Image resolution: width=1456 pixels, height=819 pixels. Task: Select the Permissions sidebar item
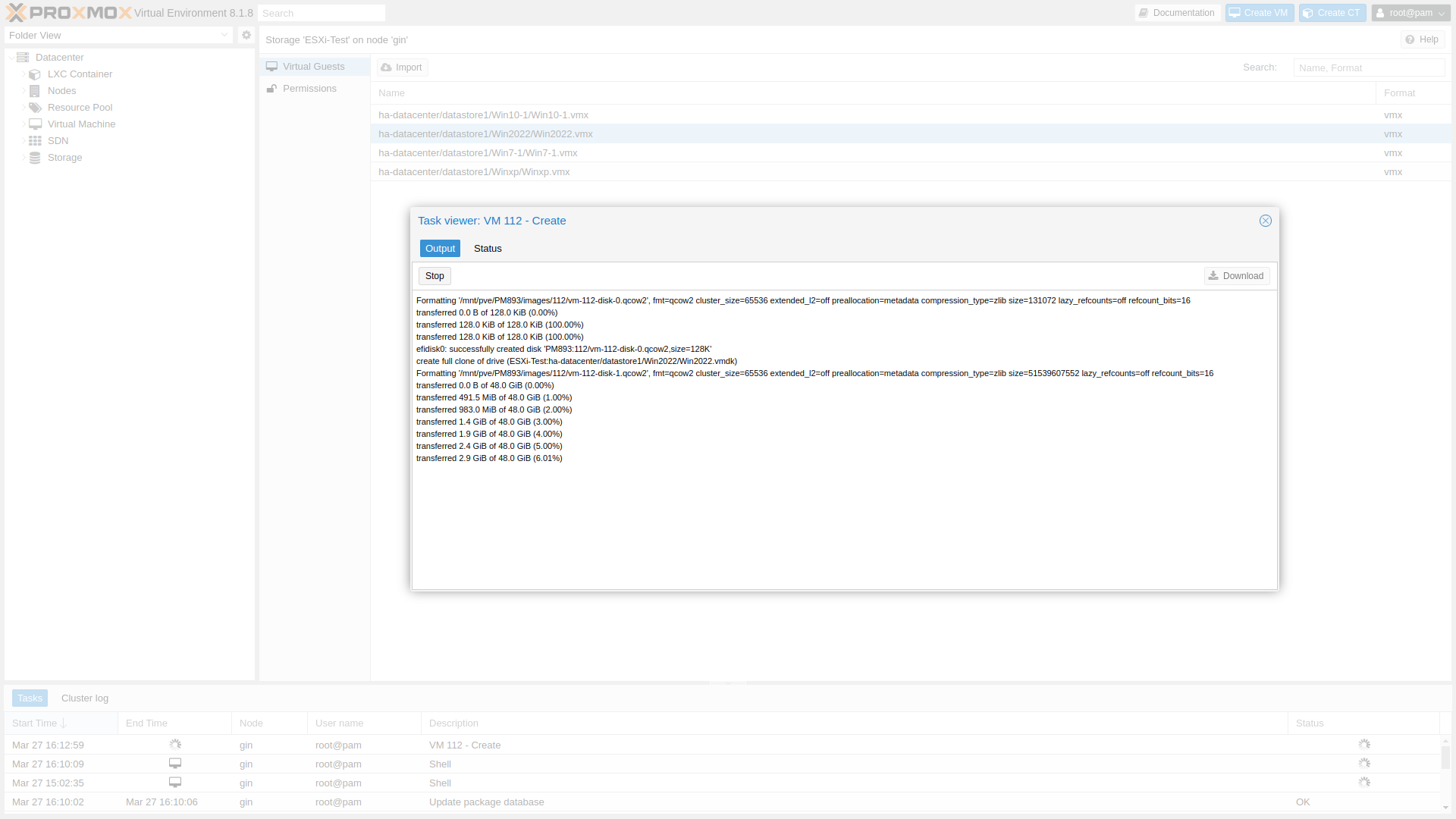309,89
